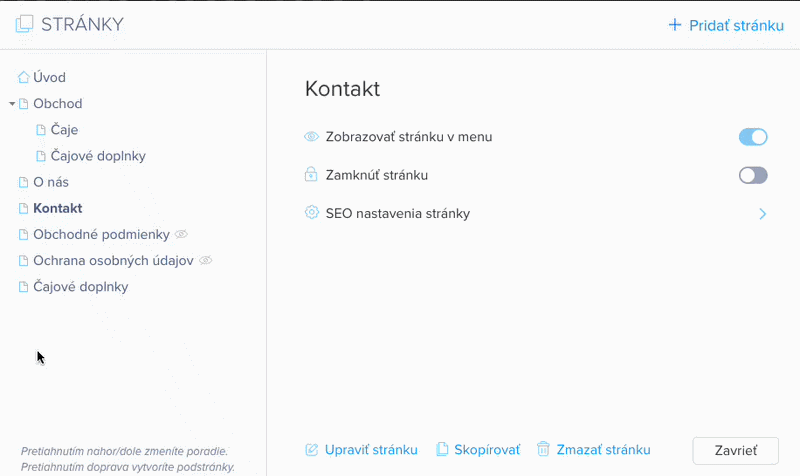The image size is (800, 476).
Task: Disable the Zobrazovať stránku v menu toggle
Action: [752, 137]
